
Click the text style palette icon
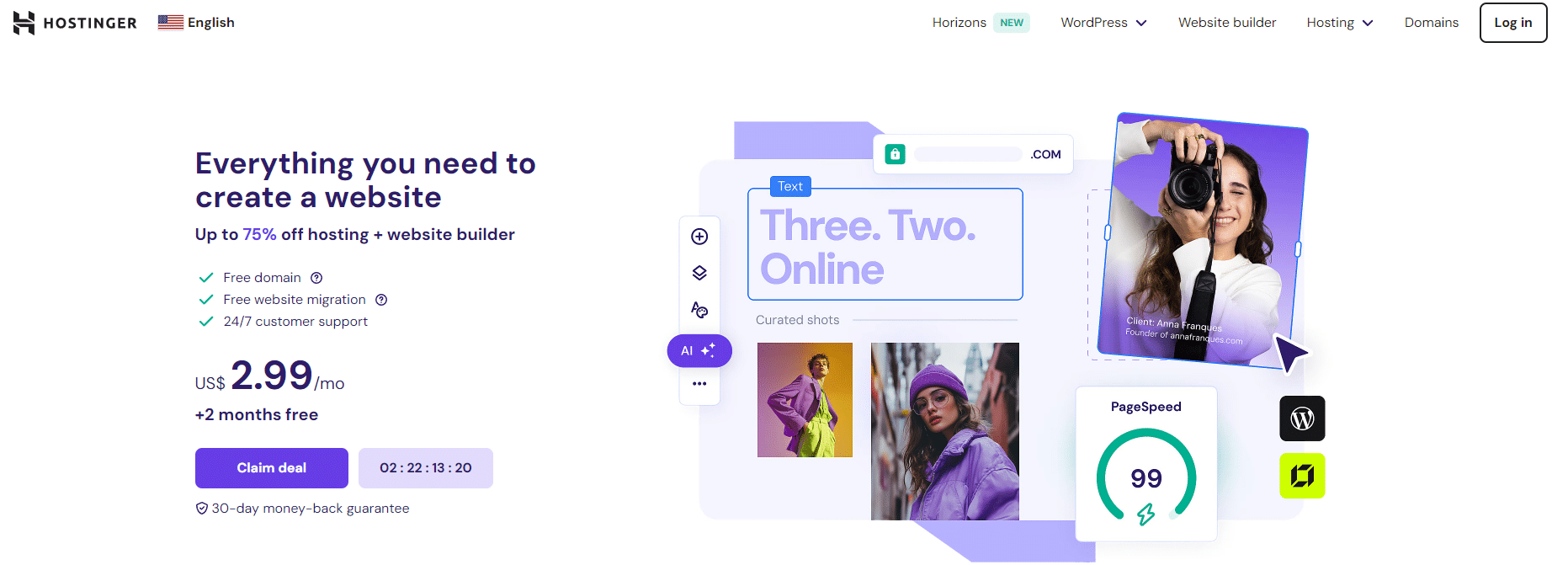point(699,310)
